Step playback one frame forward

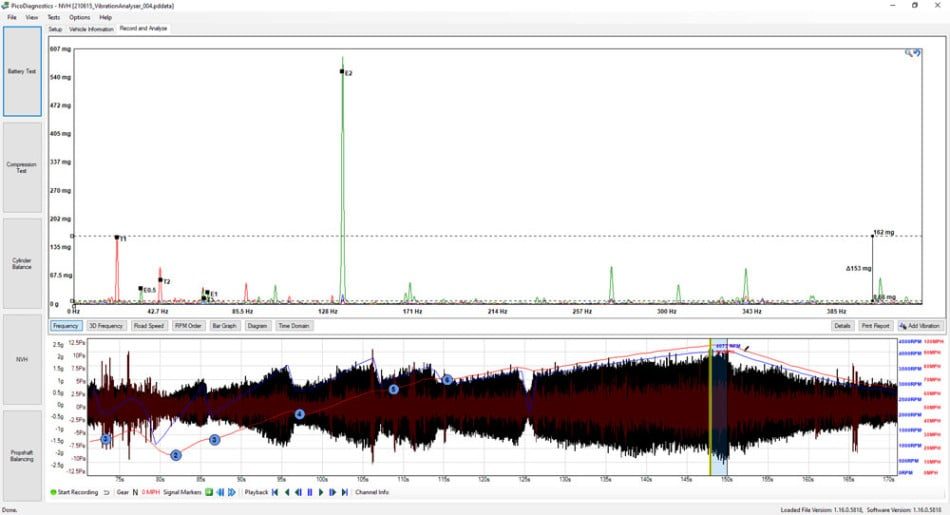[333, 493]
